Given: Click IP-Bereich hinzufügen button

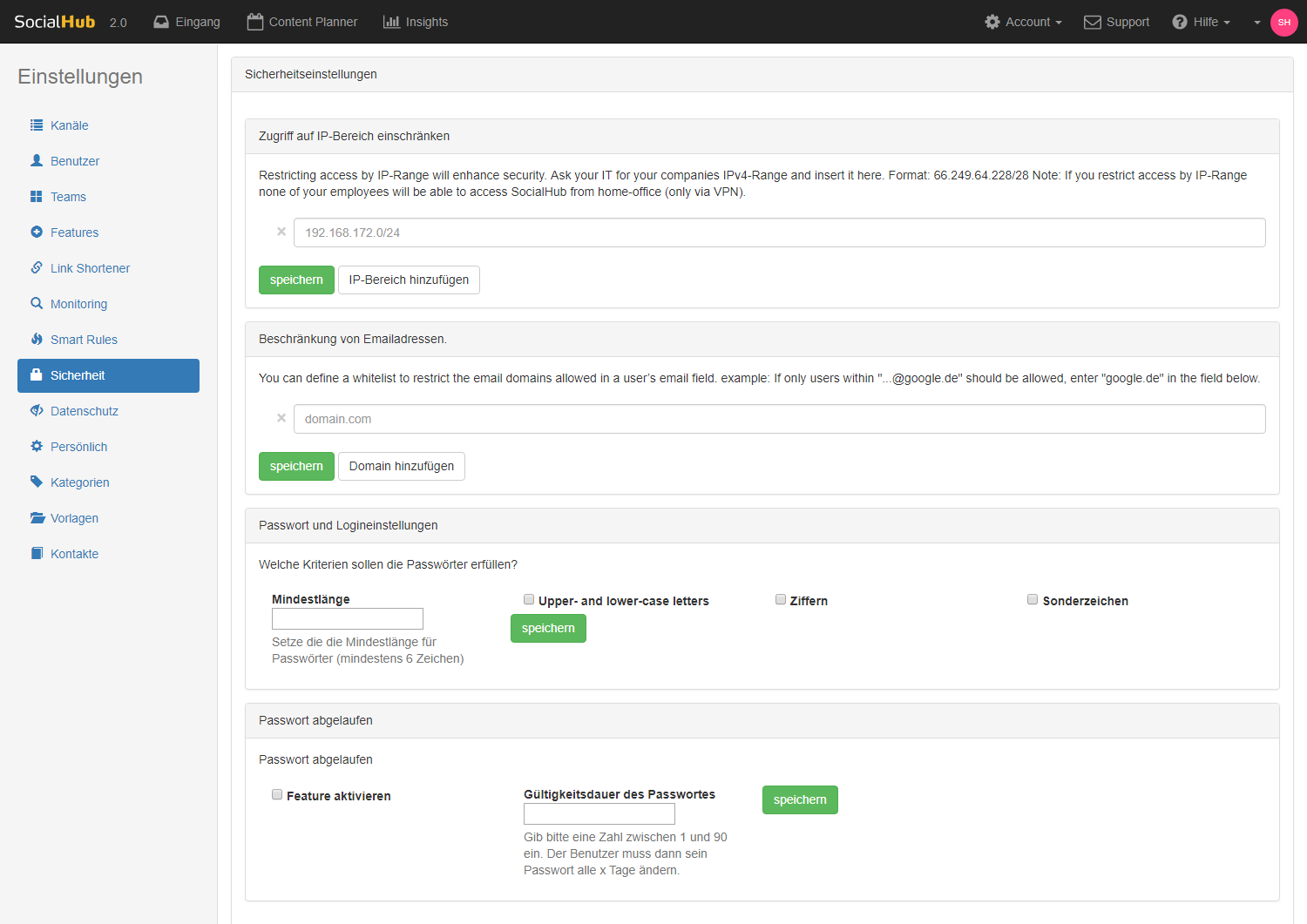Looking at the screenshot, I should coord(409,280).
